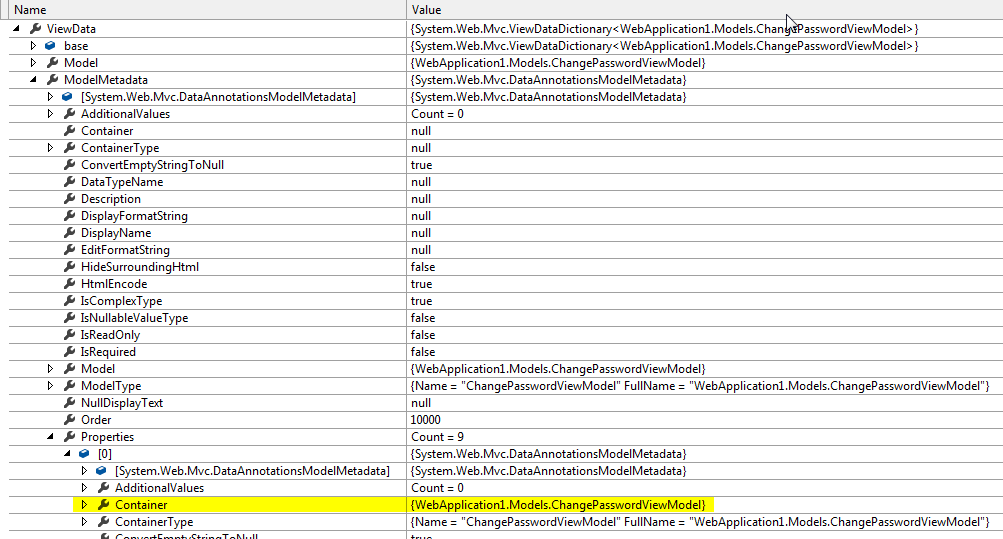The width and height of the screenshot is (1003, 539).
Task: Click the Order value 10000
Action: (425, 420)
